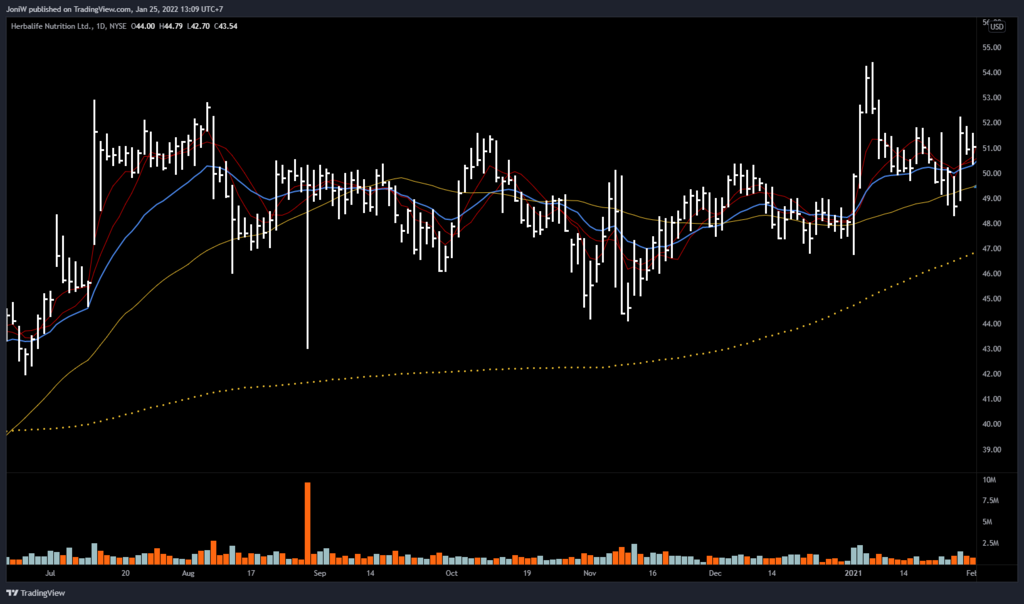Click the Dec marker on time axis
The image size is (1024, 604).
714,575
